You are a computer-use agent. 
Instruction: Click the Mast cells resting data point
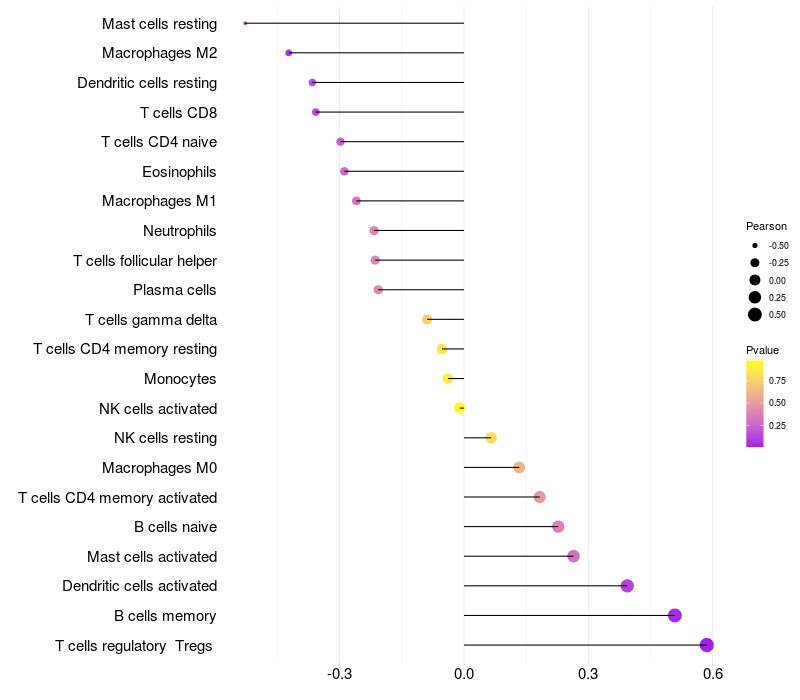[245, 23]
